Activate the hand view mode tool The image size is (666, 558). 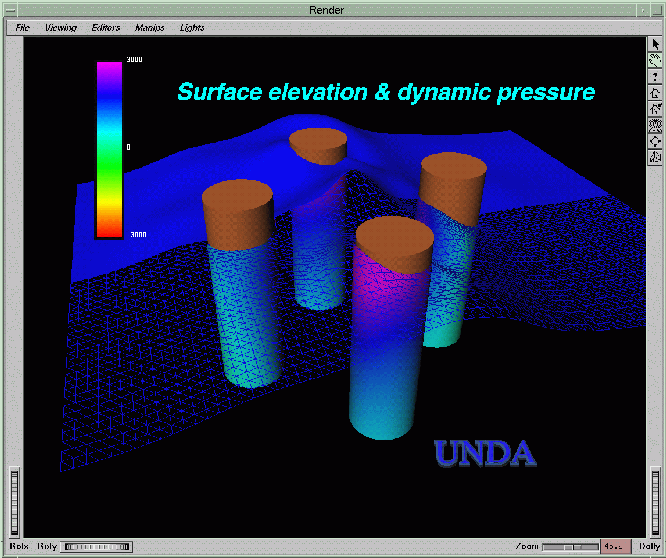(656, 61)
